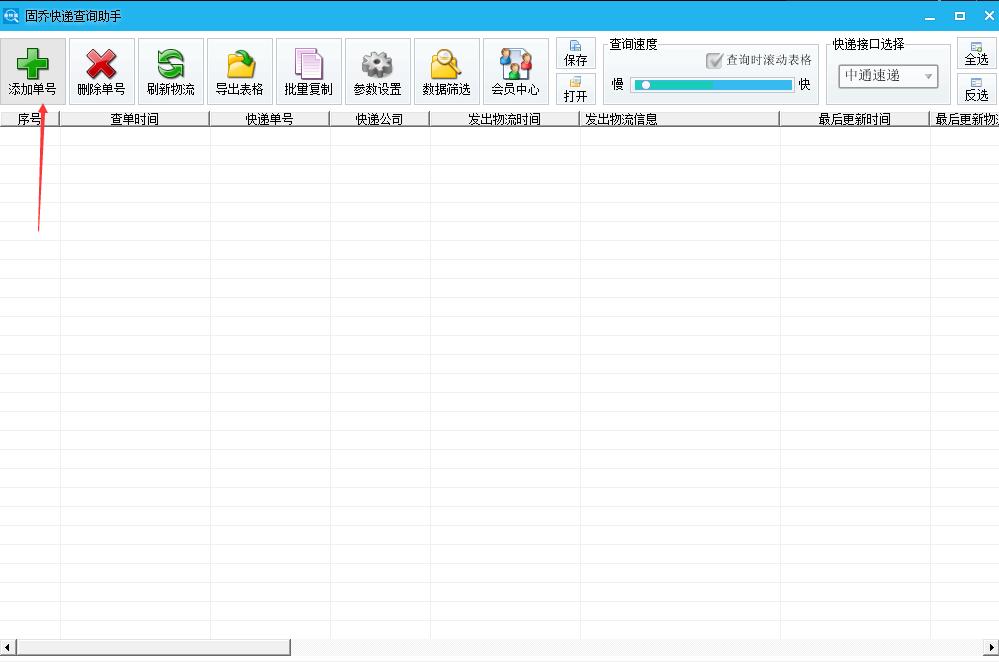
Task: Click the 刷新物流 refresh logistics icon
Action: tap(170, 70)
